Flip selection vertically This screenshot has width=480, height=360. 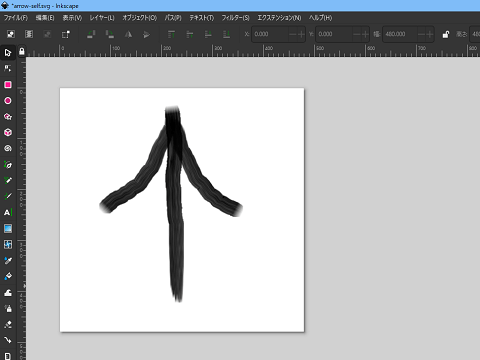pyautogui.click(x=146, y=34)
